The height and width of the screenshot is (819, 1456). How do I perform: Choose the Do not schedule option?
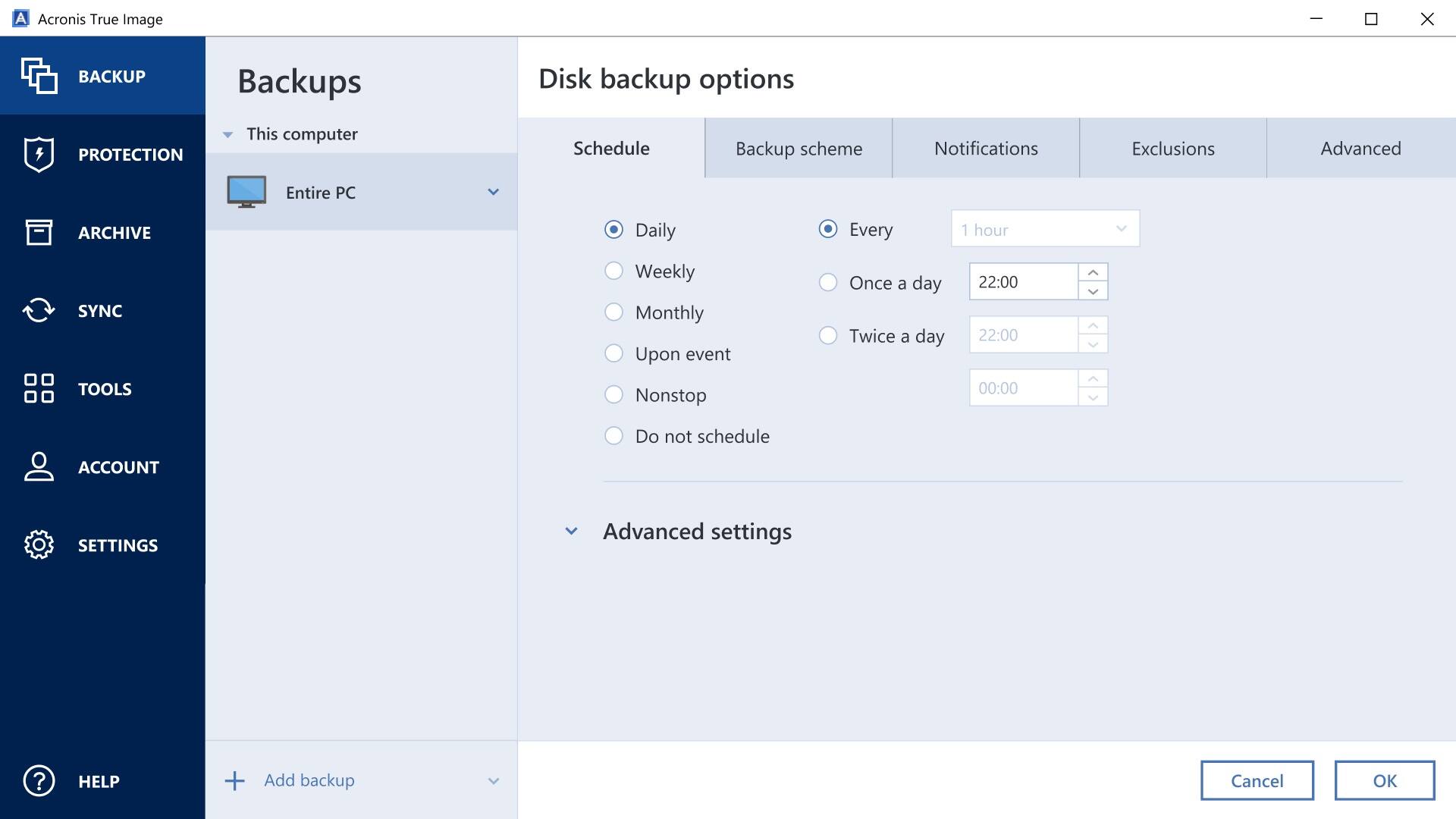click(614, 435)
